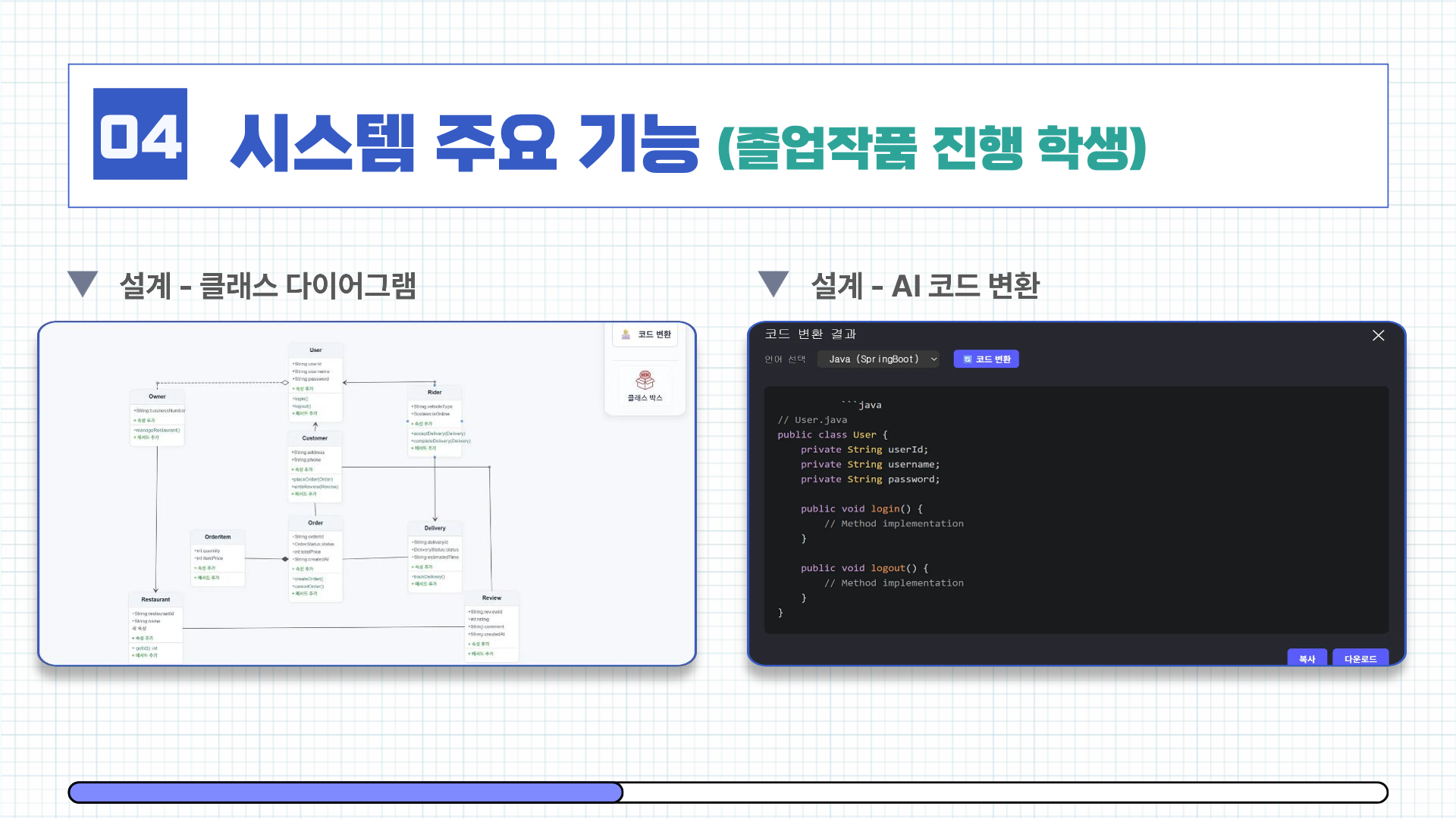
Task: Click the 복사 copy button
Action: pyautogui.click(x=1307, y=658)
